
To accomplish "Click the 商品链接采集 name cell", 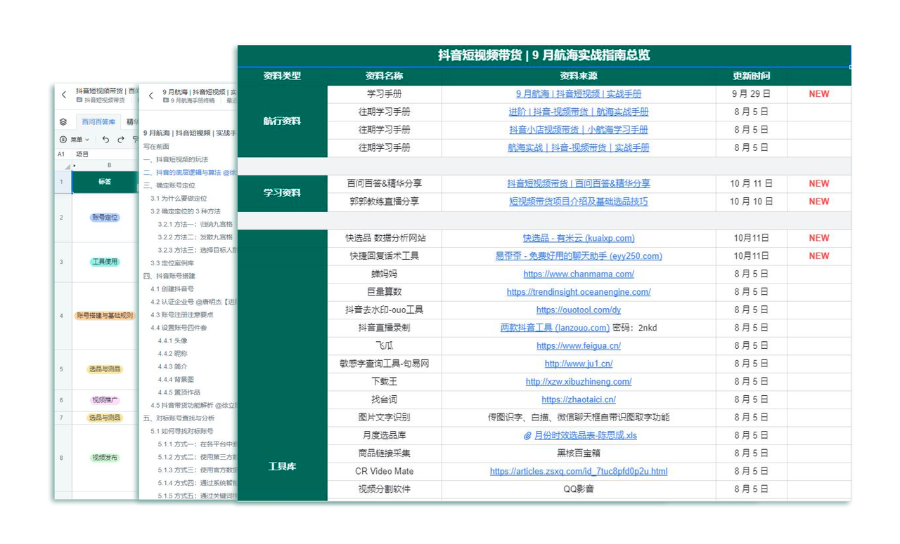I will coord(384,453).
